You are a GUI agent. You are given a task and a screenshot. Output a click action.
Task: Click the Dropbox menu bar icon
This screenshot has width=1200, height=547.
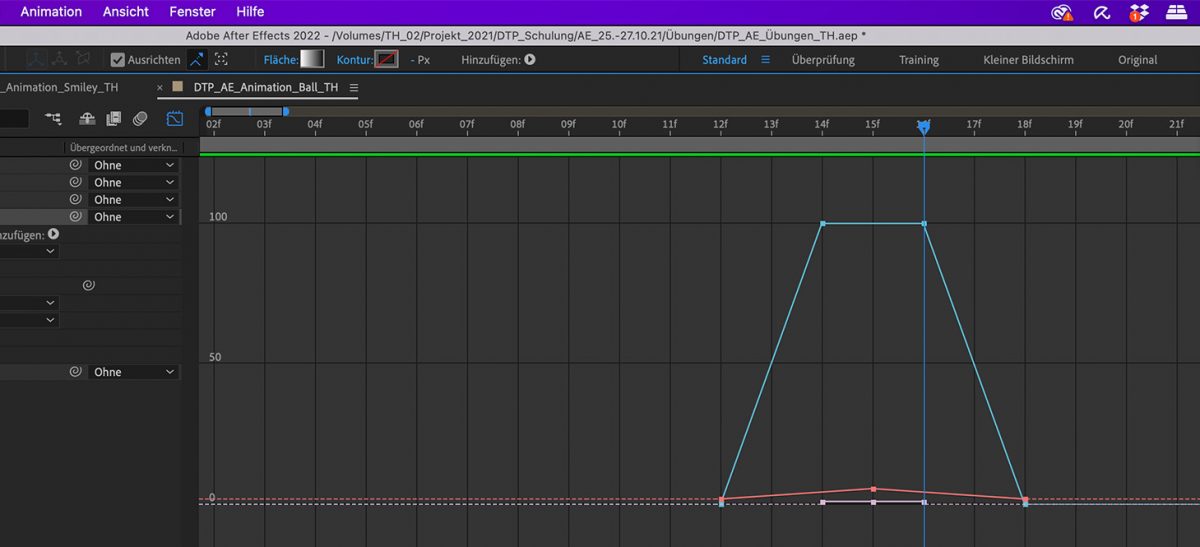[x=1139, y=12]
